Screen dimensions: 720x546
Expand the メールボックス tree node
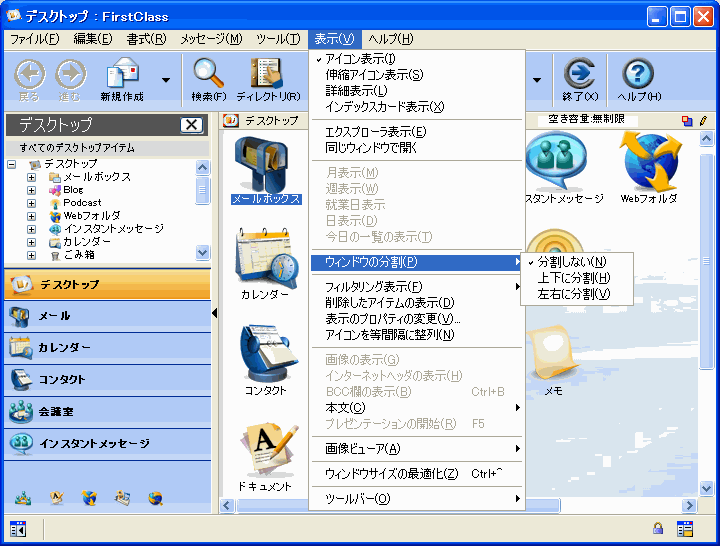click(31, 177)
